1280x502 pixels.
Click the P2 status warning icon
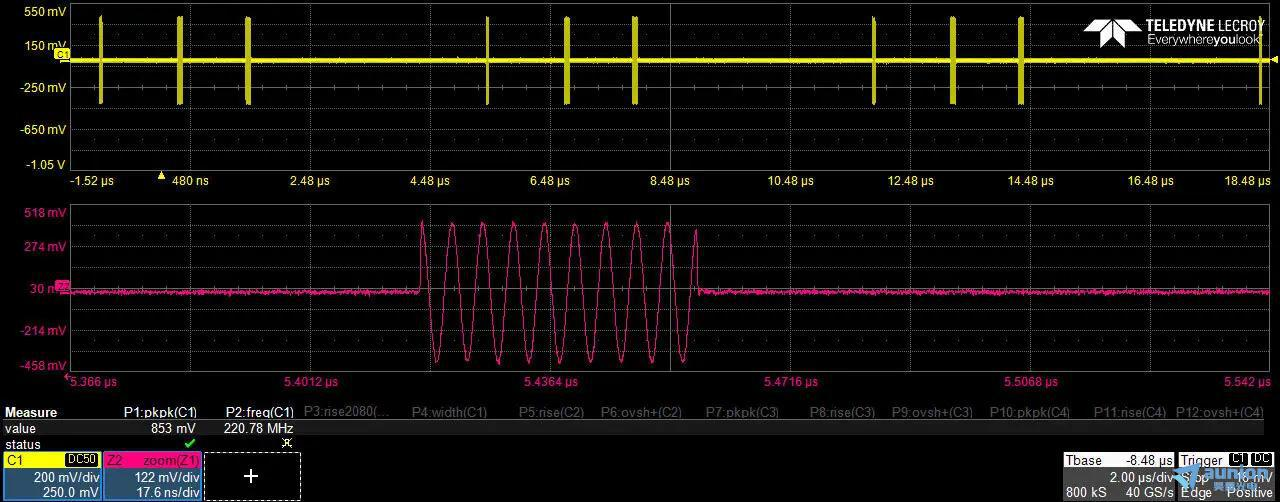286,442
